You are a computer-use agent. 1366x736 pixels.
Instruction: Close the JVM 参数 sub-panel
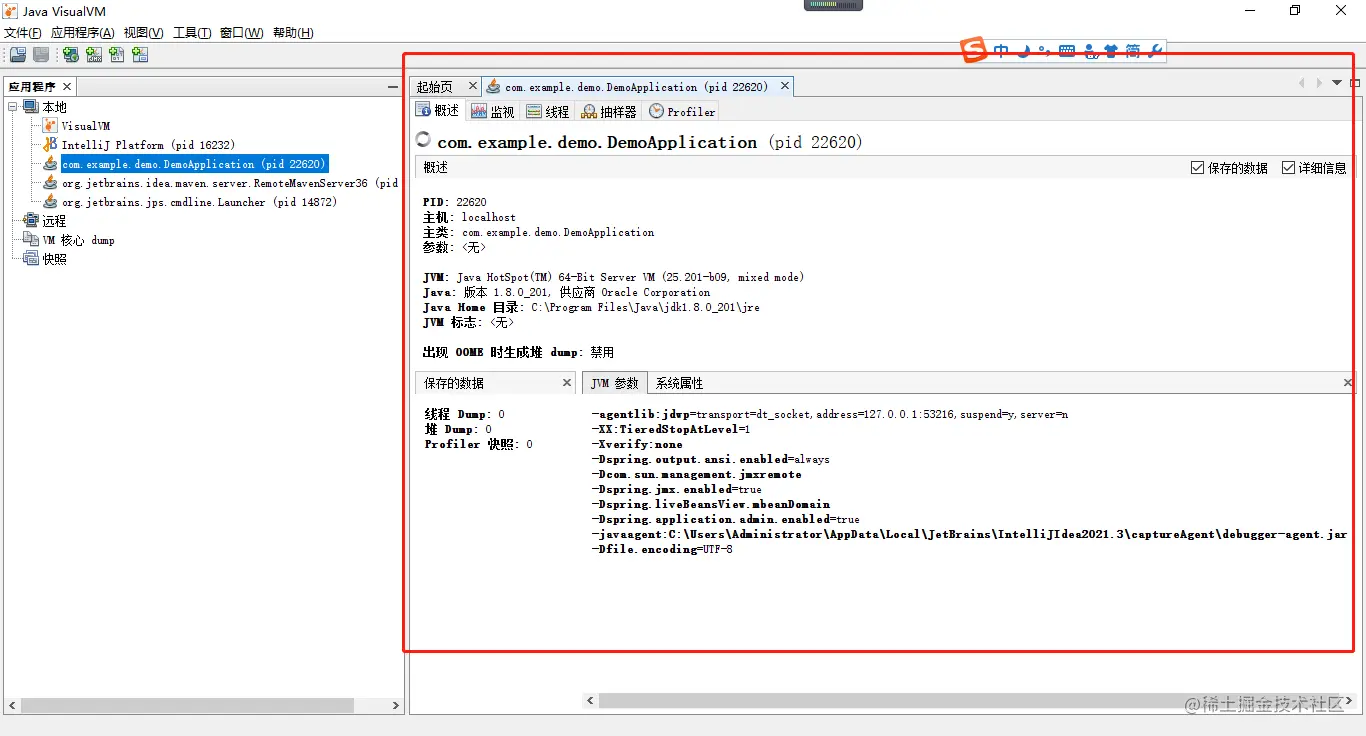click(x=1347, y=382)
